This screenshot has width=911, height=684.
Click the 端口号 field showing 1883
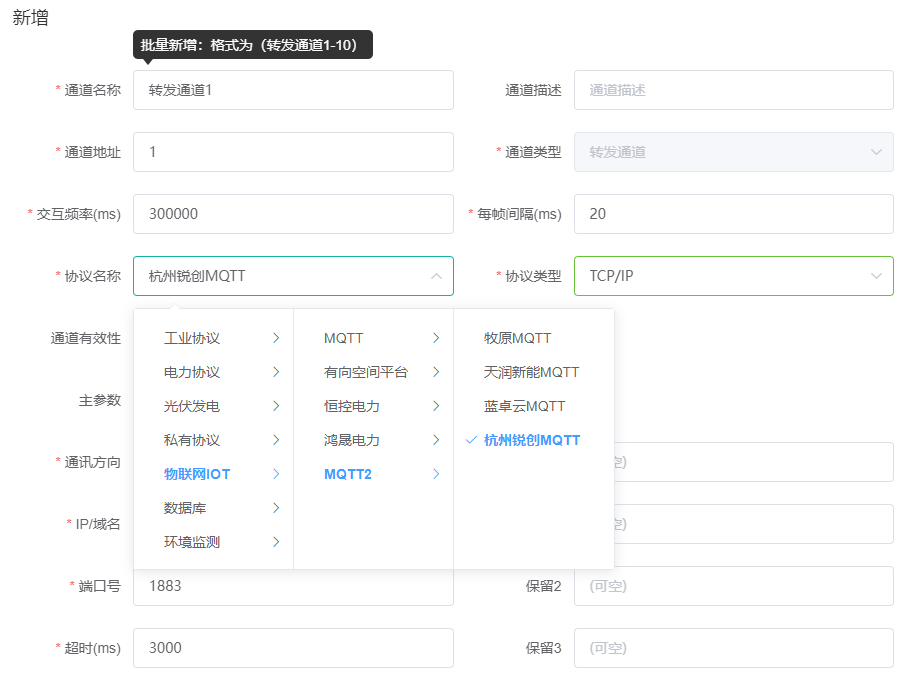coord(293,586)
